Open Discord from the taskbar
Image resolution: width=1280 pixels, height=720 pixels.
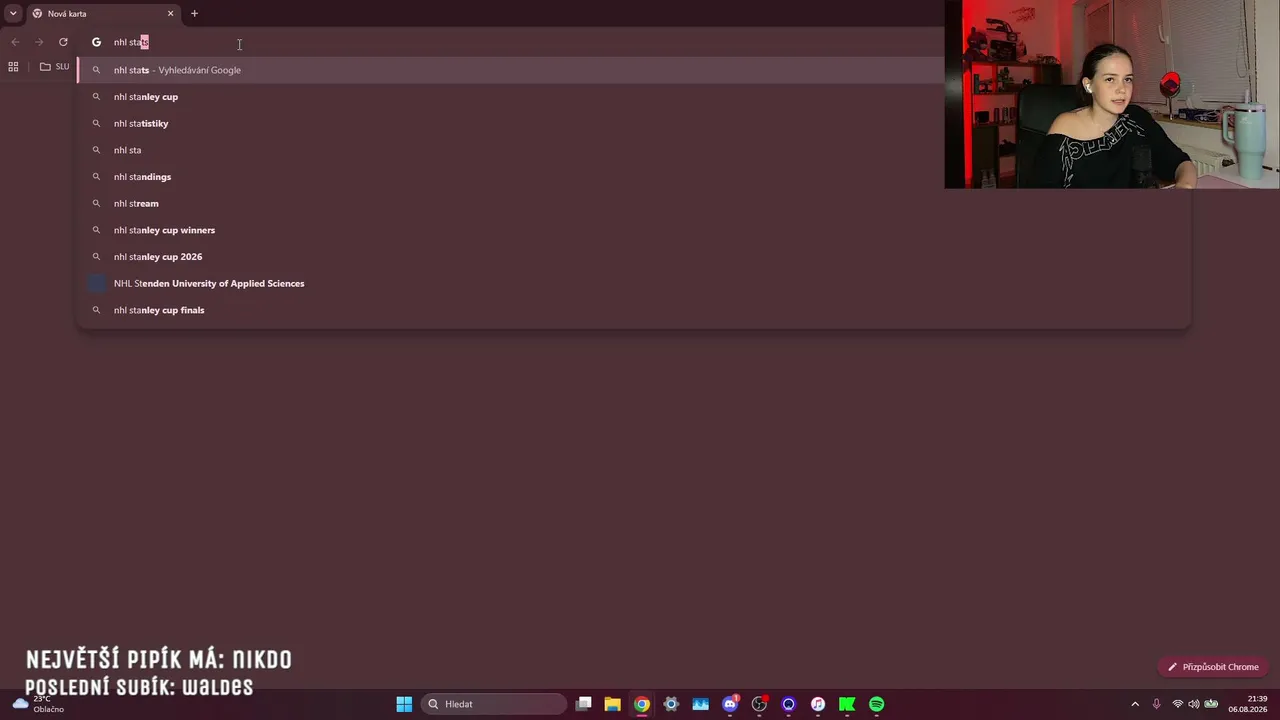(730, 704)
